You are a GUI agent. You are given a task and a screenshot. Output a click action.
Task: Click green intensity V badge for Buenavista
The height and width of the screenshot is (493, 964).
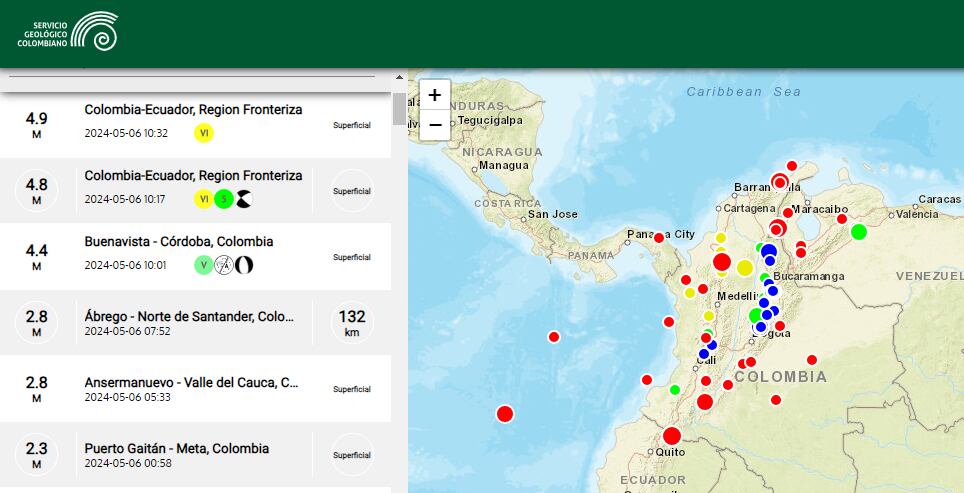(x=204, y=265)
